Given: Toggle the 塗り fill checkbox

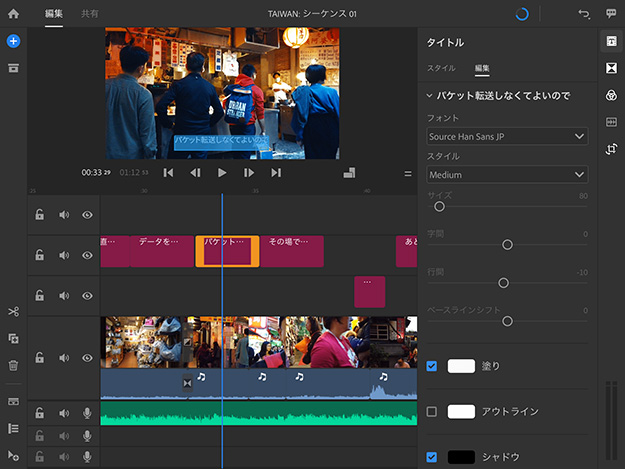Looking at the screenshot, I should click(x=432, y=366).
